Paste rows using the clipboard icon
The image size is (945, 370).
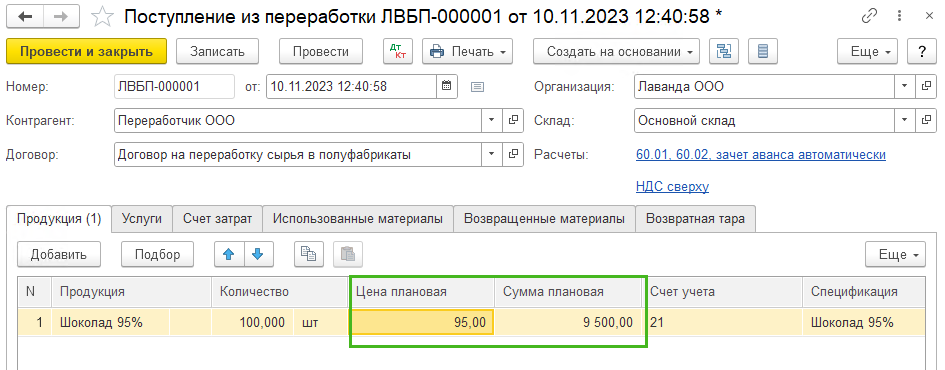click(x=348, y=254)
